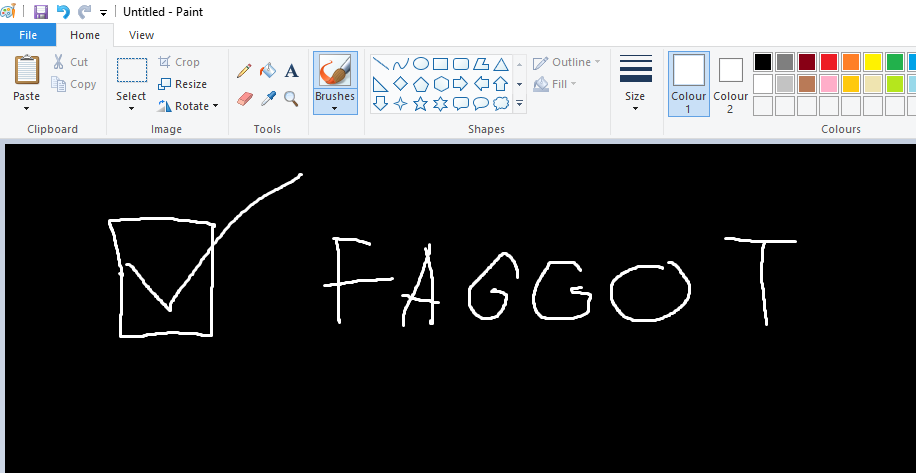The width and height of the screenshot is (916, 473).
Task: Select the Line shape
Action: (x=381, y=64)
